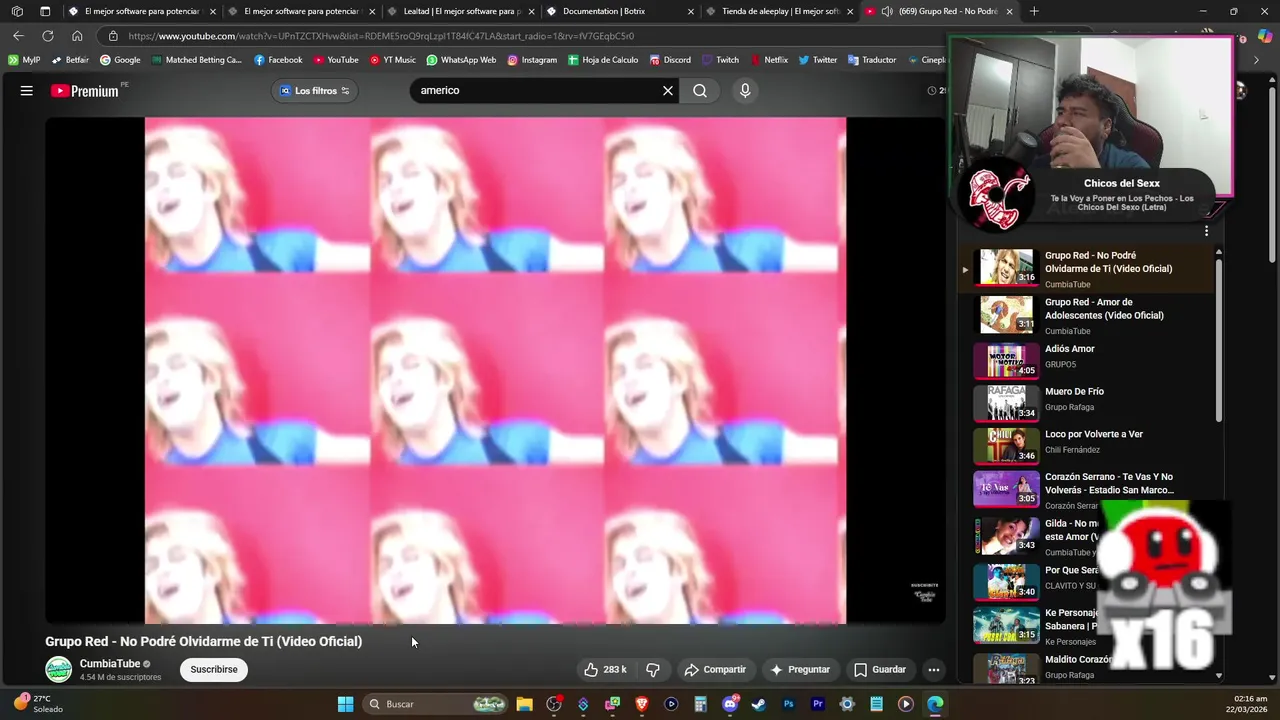Like the video with 283 k likes
Viewport: 1280px width, 720px height.
(x=606, y=670)
